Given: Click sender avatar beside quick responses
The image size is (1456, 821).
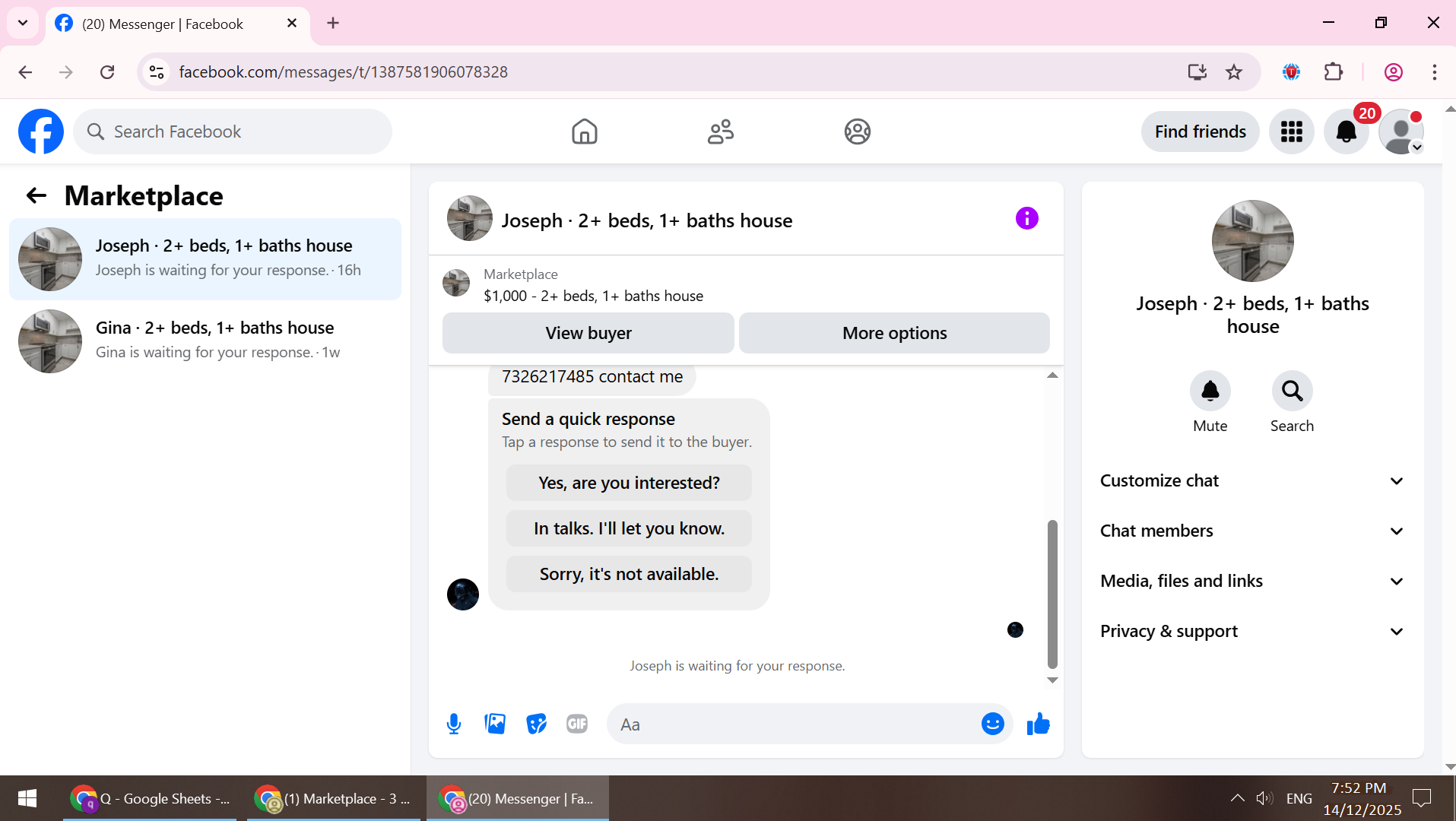Looking at the screenshot, I should click(x=462, y=594).
